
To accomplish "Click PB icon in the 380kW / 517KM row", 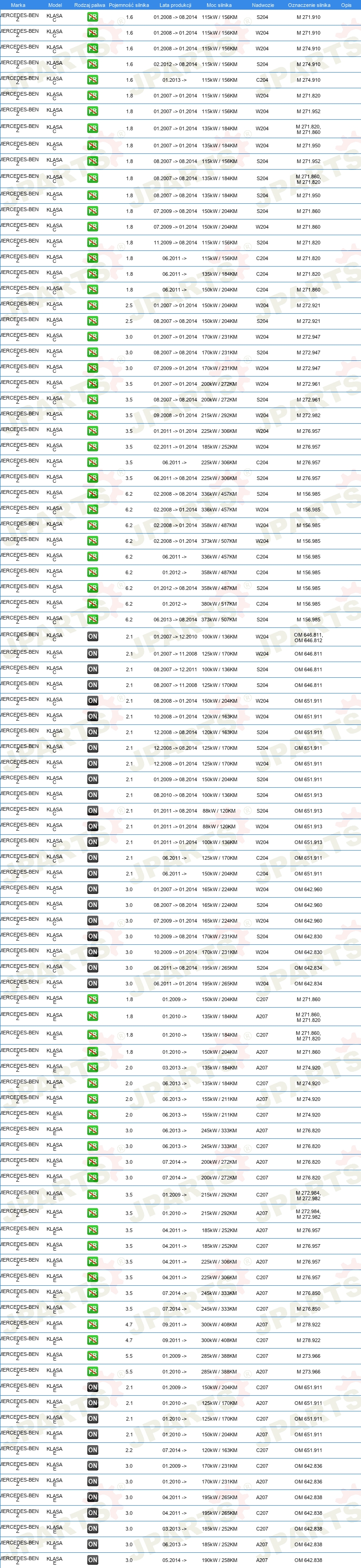I will pos(92,604).
